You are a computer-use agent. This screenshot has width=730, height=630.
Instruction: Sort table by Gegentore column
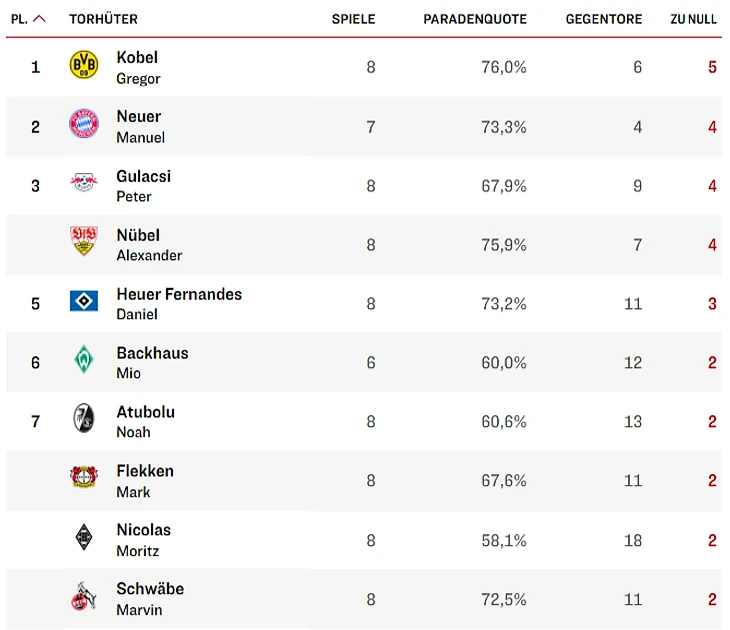pyautogui.click(x=603, y=19)
